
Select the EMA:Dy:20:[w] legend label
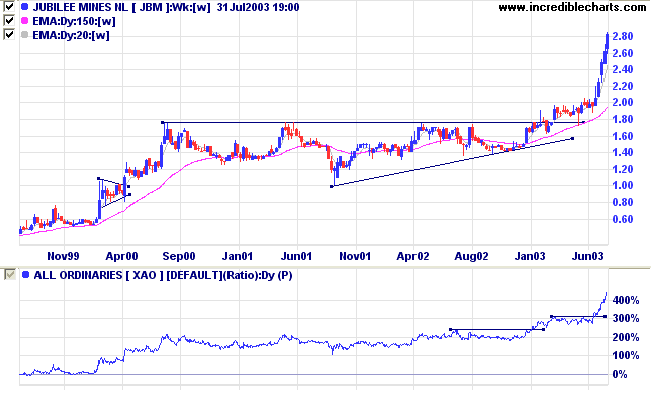[71, 35]
